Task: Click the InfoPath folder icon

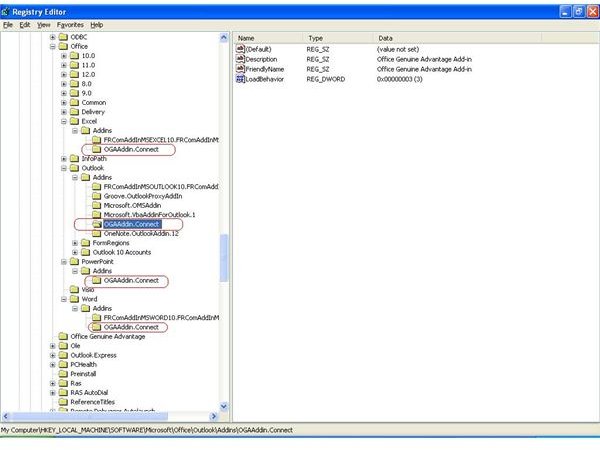Action: (74, 158)
